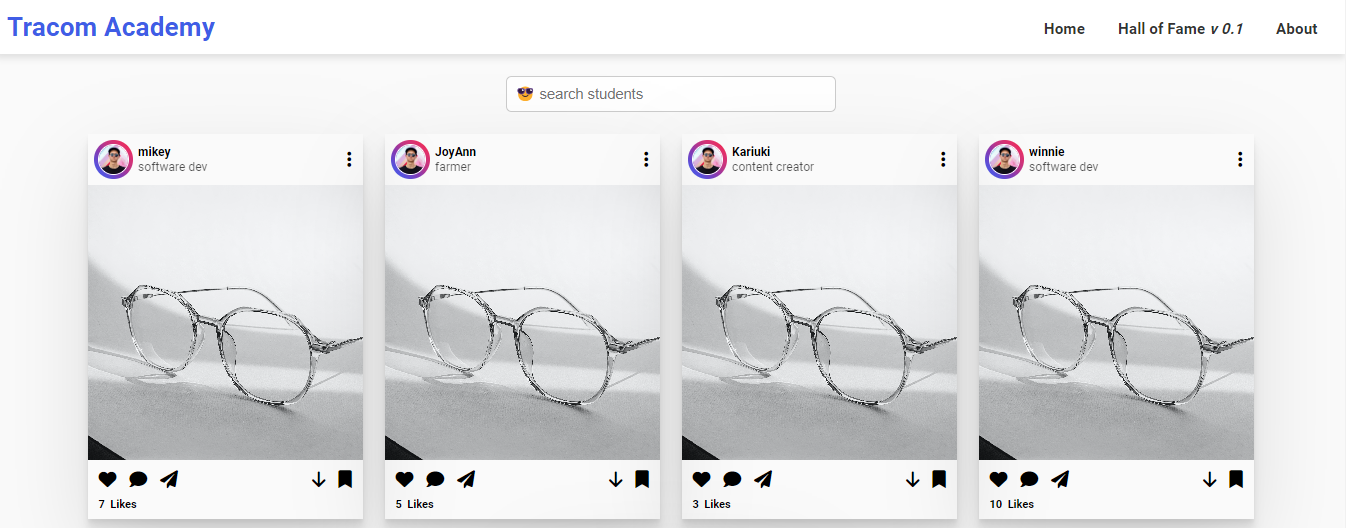Screen dimensions: 1346x528
Task: Bookmark mikey's post
Action: point(345,480)
